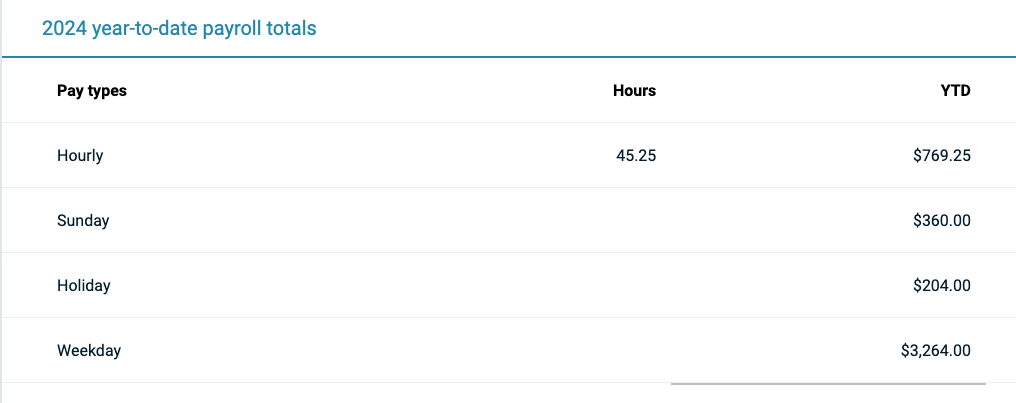
Task: Select the $769.25 Hourly YTD amount
Action: point(941,156)
